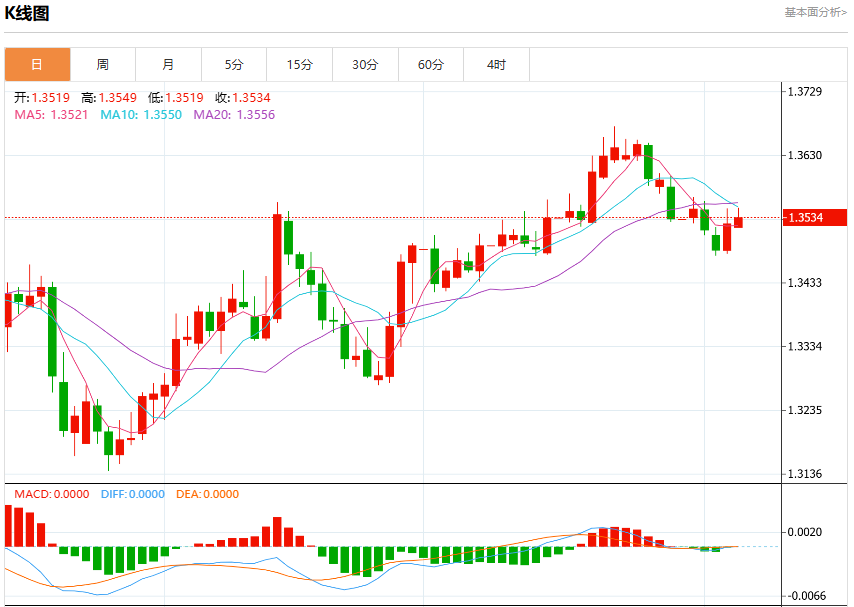Select the 日 daily chart tab
Image resolution: width=854 pixels, height=607 pixels.
tap(38, 64)
